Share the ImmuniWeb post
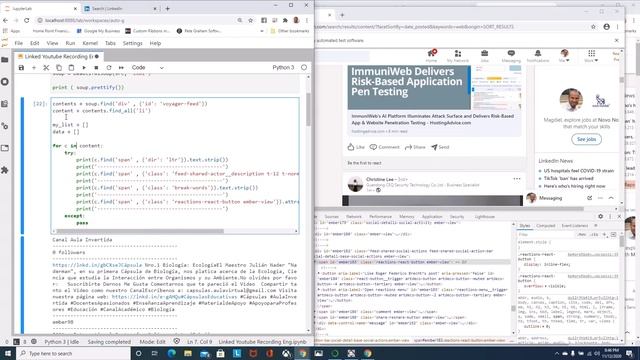640x360 pixels. [x=415, y=147]
